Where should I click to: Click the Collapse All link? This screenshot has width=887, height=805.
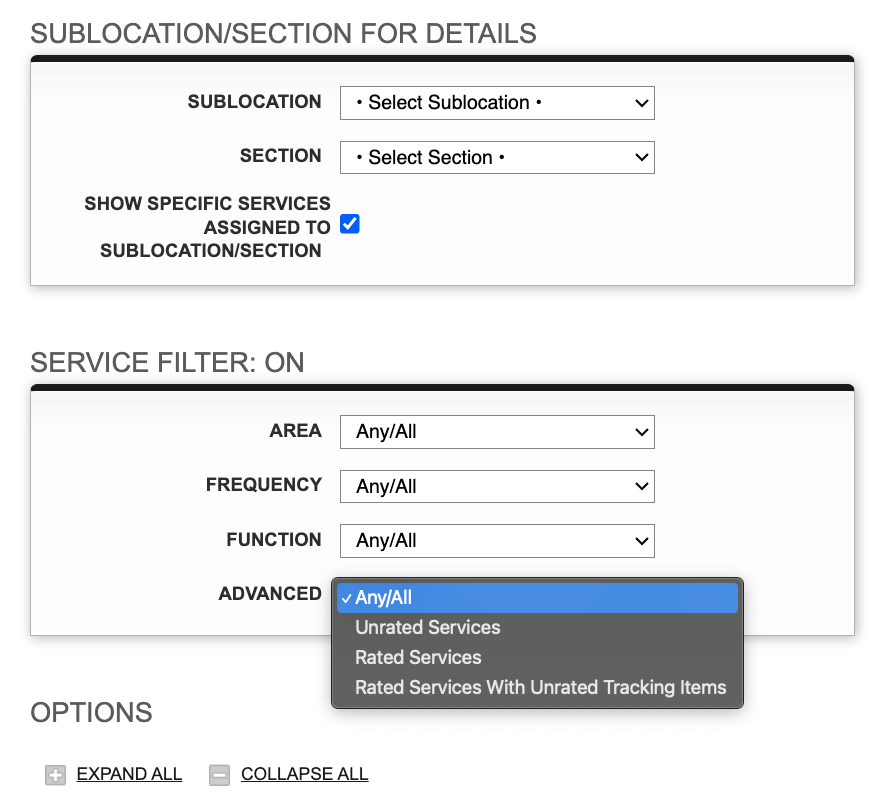point(305,774)
